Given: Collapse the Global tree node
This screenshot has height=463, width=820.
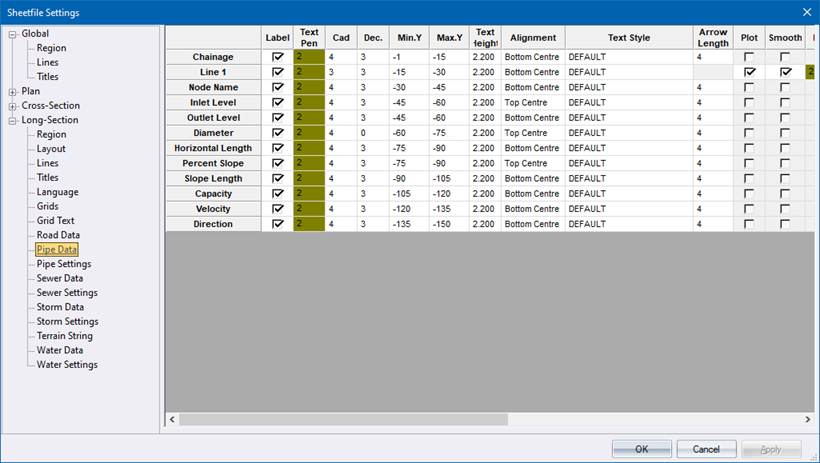Looking at the screenshot, I should pos(13,34).
